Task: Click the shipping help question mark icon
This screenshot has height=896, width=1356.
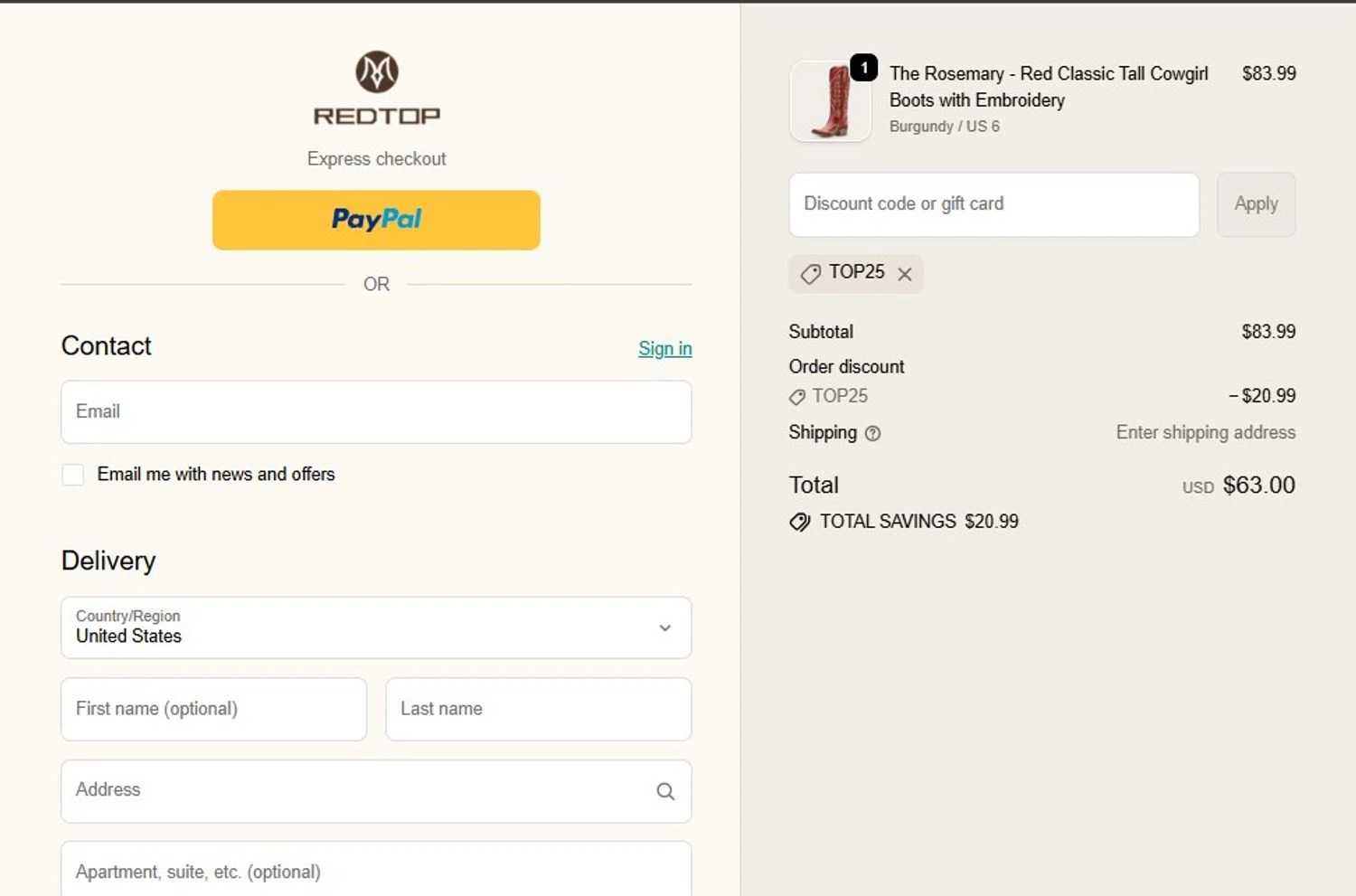Action: pyautogui.click(x=872, y=433)
